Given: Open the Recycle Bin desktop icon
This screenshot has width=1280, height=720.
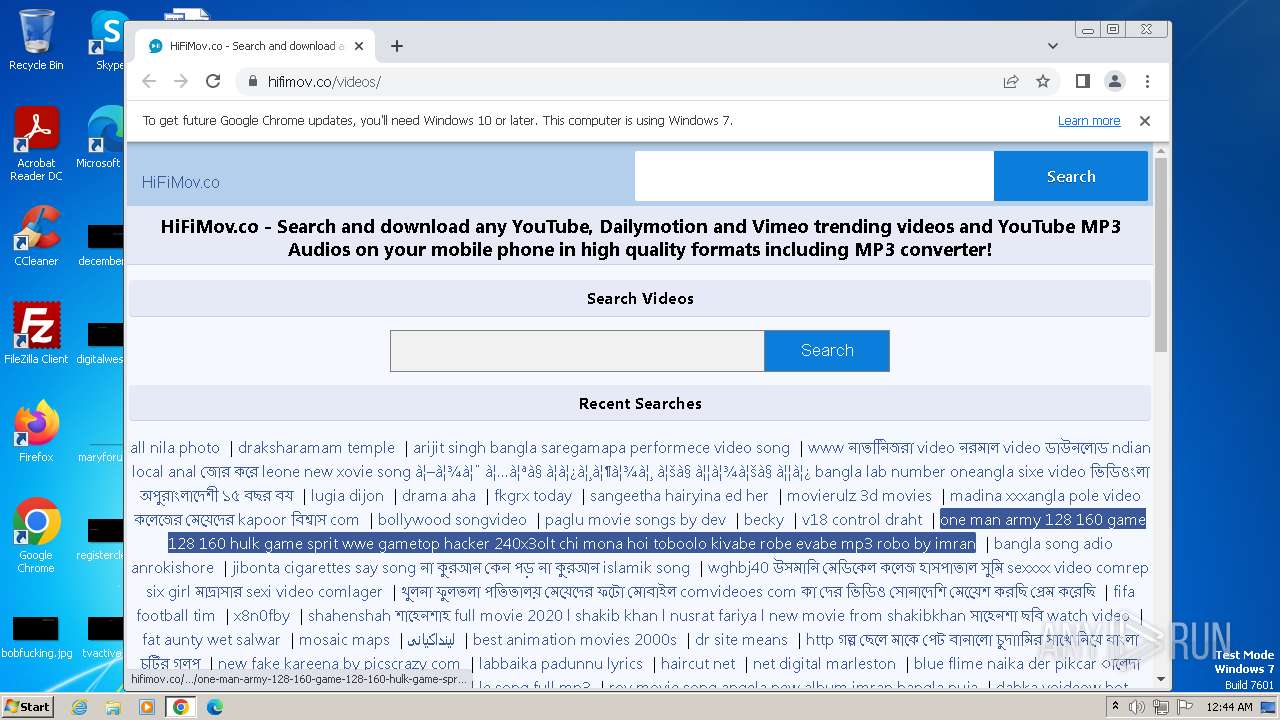Looking at the screenshot, I should (x=36, y=40).
